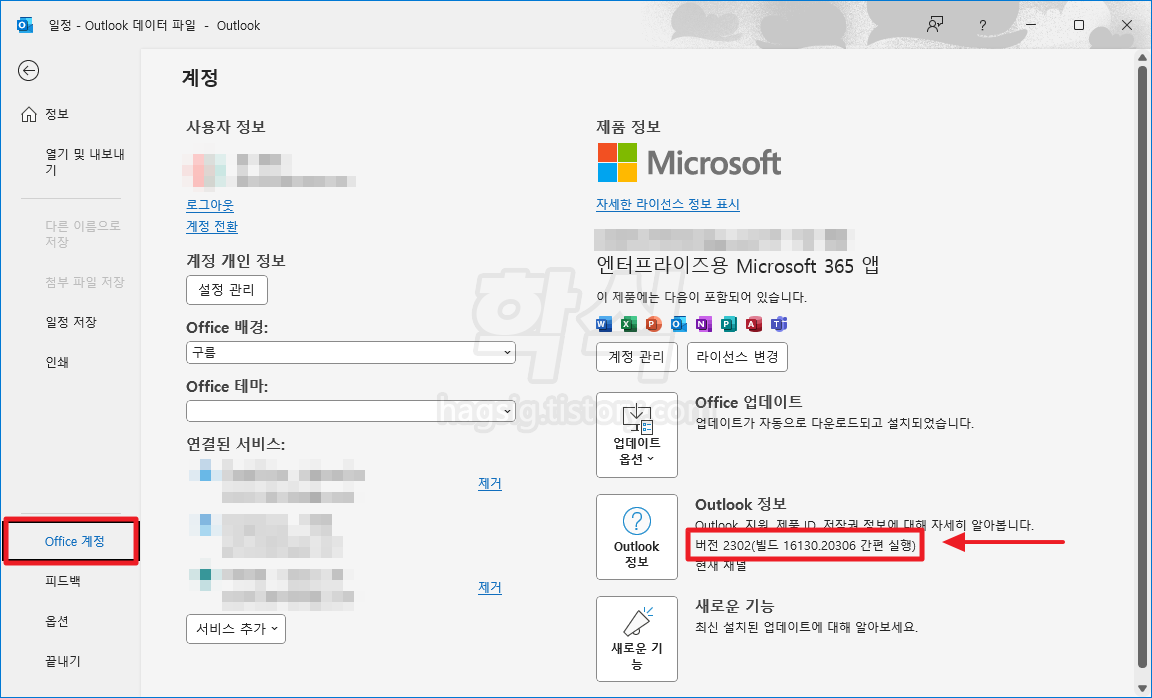Click the vertical scrollbar

coord(1142,367)
